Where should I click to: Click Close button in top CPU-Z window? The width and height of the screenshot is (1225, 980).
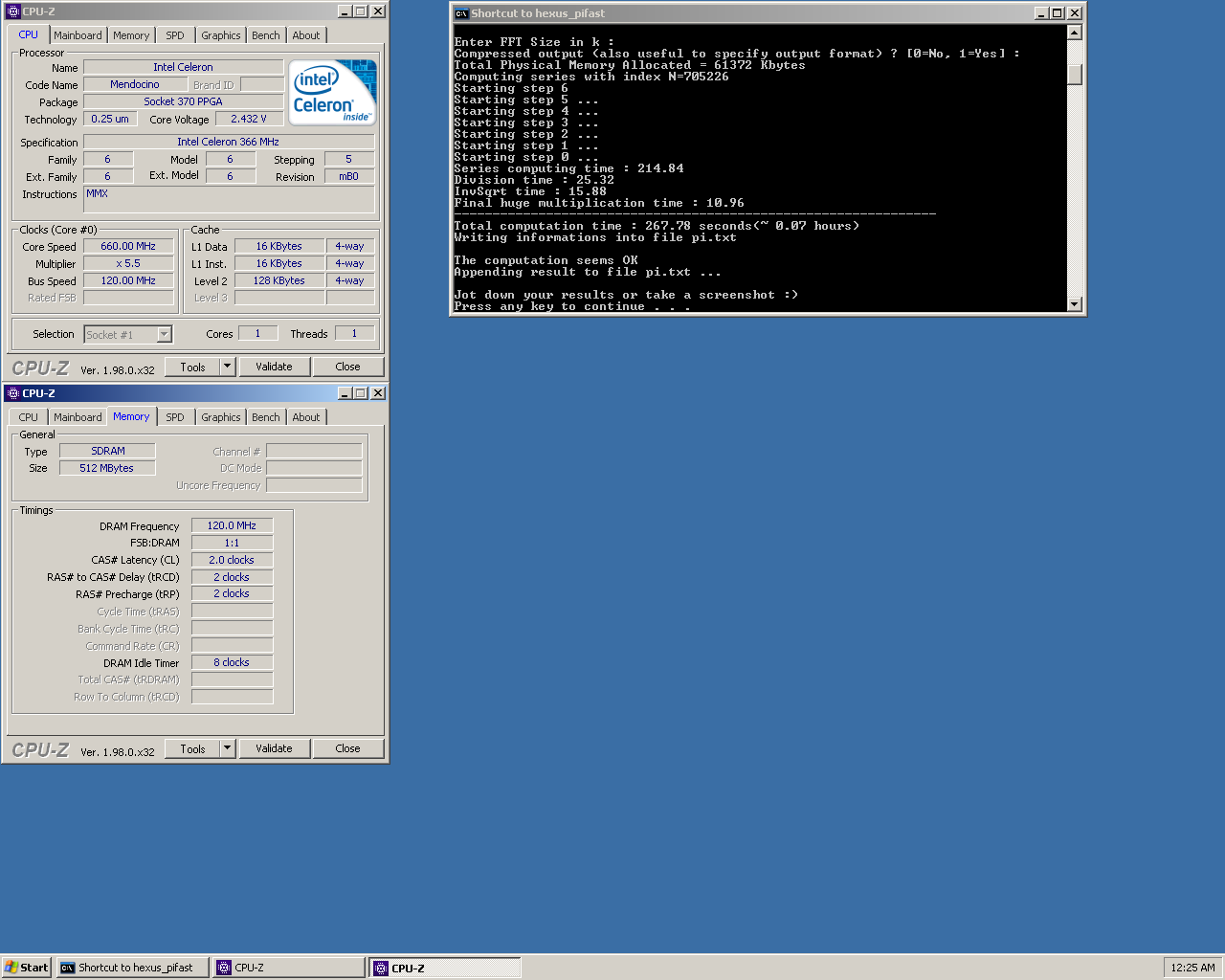click(347, 367)
